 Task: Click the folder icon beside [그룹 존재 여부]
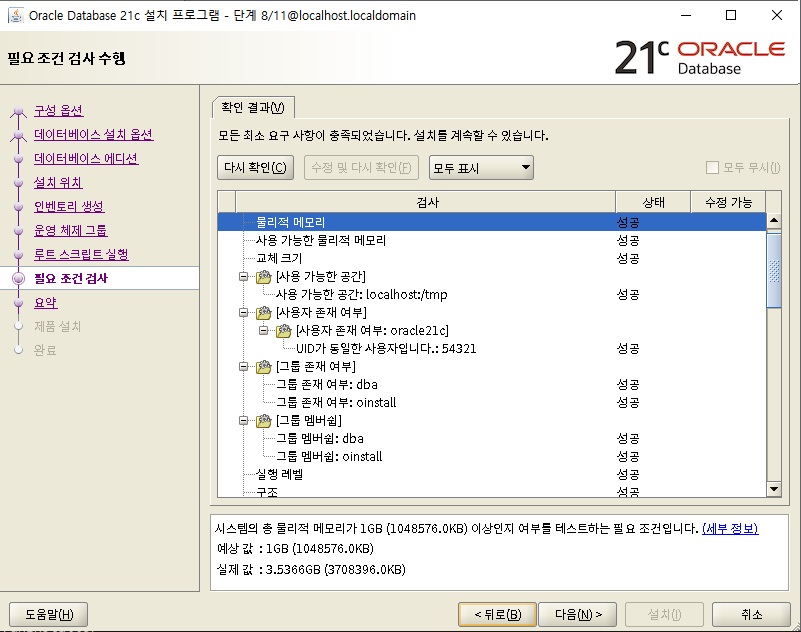point(264,367)
